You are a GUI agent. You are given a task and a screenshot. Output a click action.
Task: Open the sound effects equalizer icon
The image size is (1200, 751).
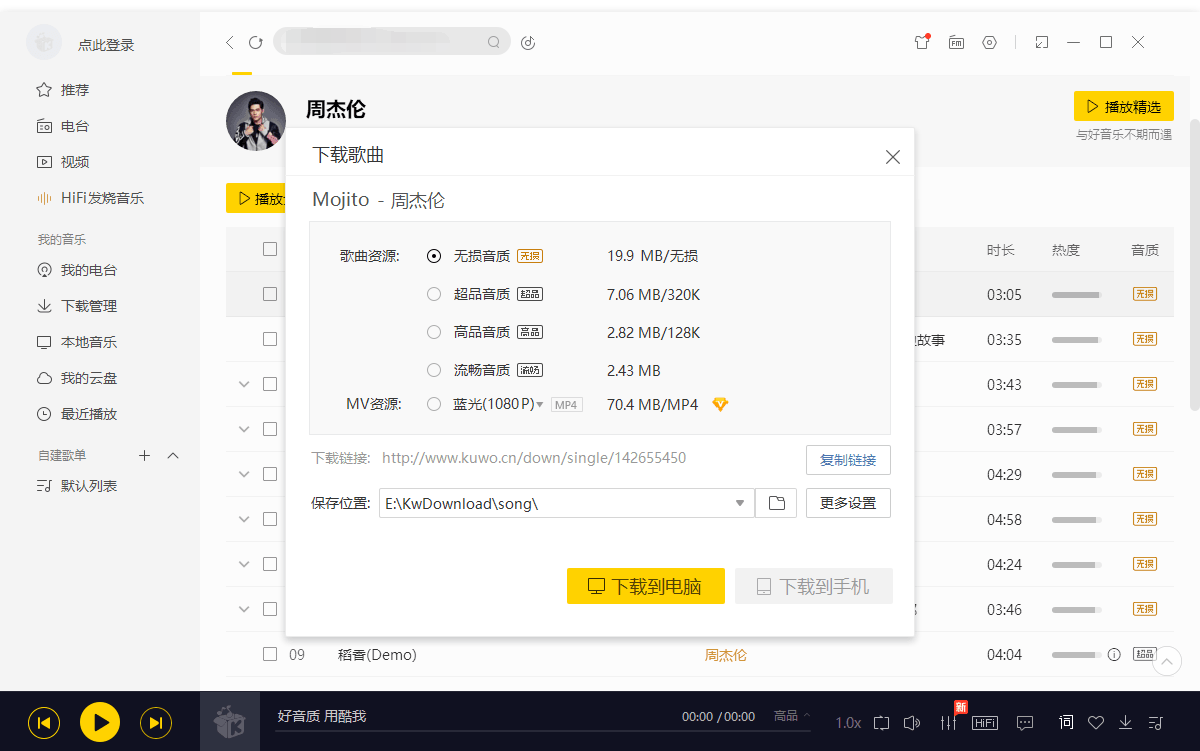click(948, 721)
